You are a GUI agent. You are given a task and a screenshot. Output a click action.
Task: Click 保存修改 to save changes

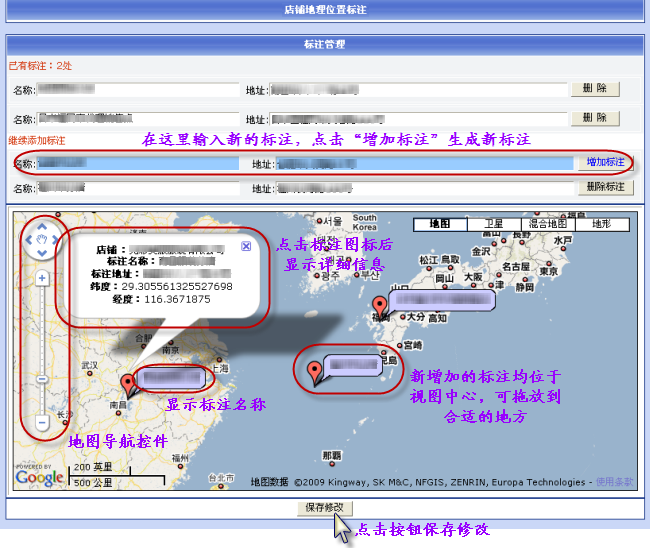[x=324, y=507]
